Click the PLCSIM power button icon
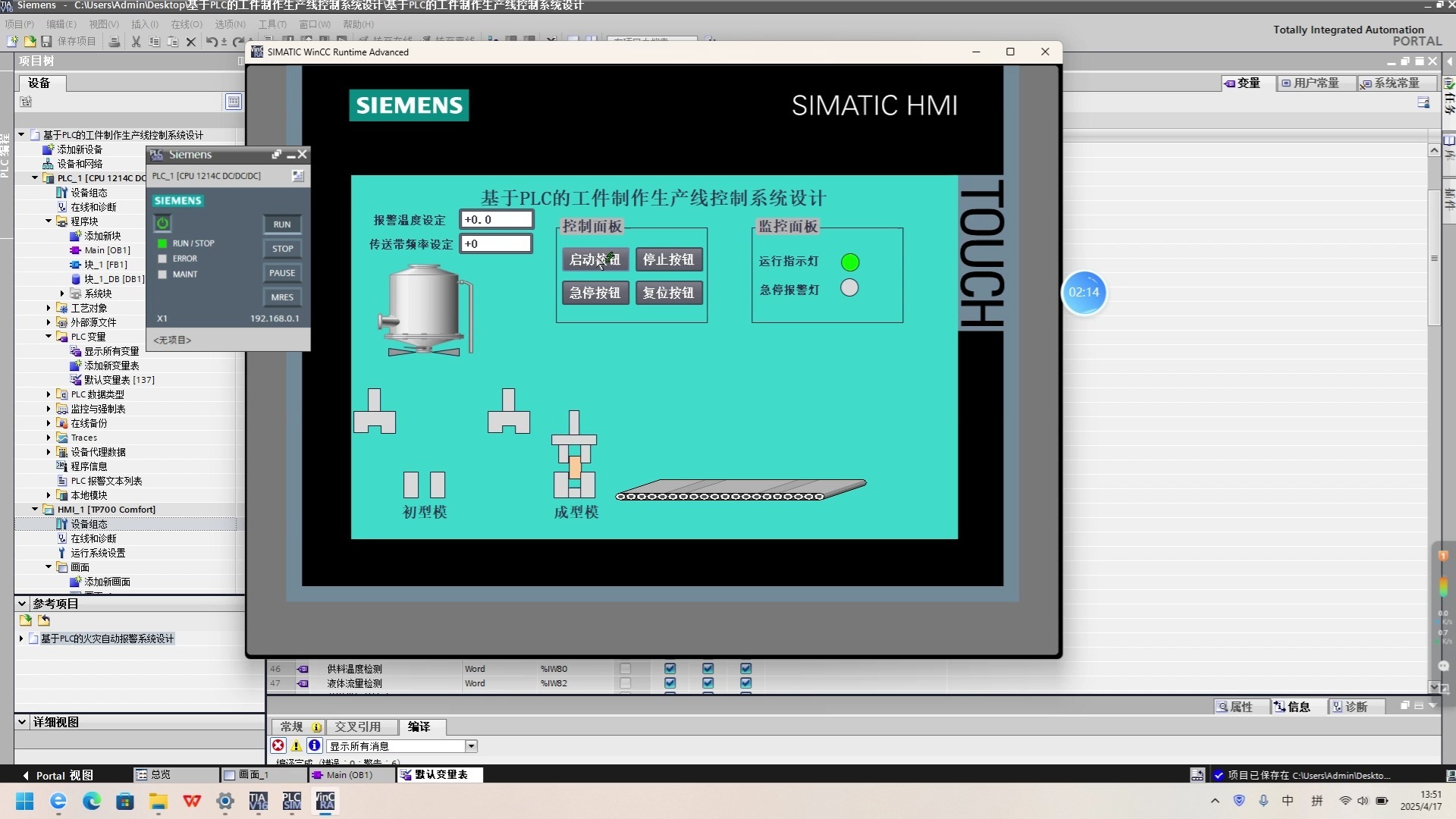1456x819 pixels. pyautogui.click(x=162, y=224)
